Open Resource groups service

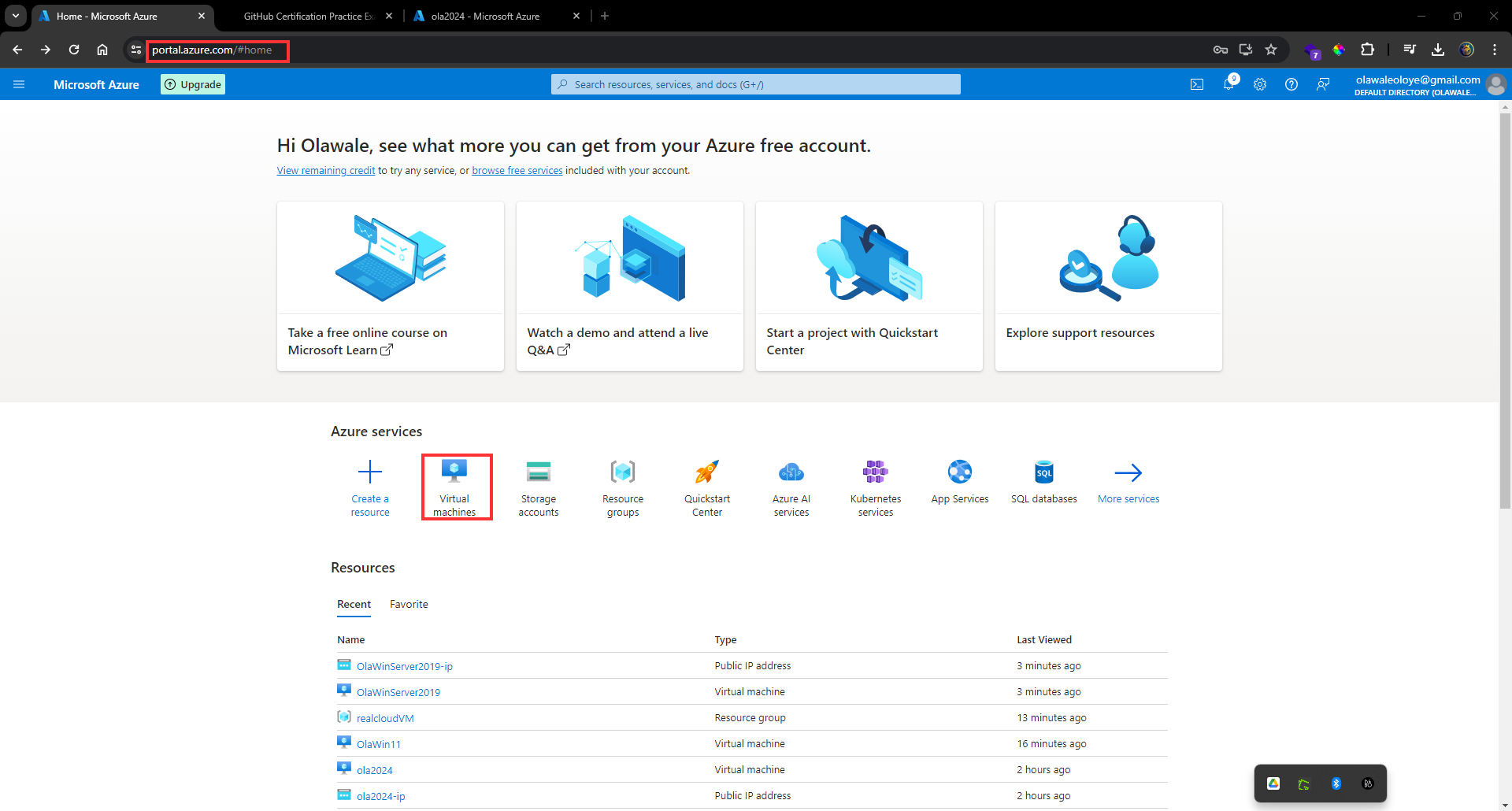pos(623,487)
